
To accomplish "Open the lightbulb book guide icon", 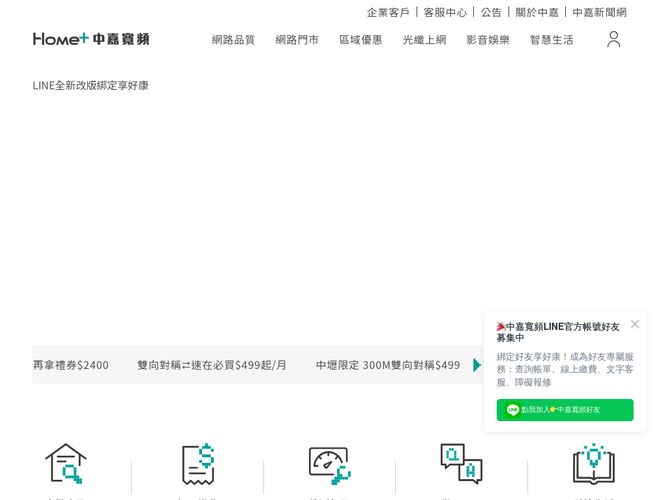I will (593, 464).
